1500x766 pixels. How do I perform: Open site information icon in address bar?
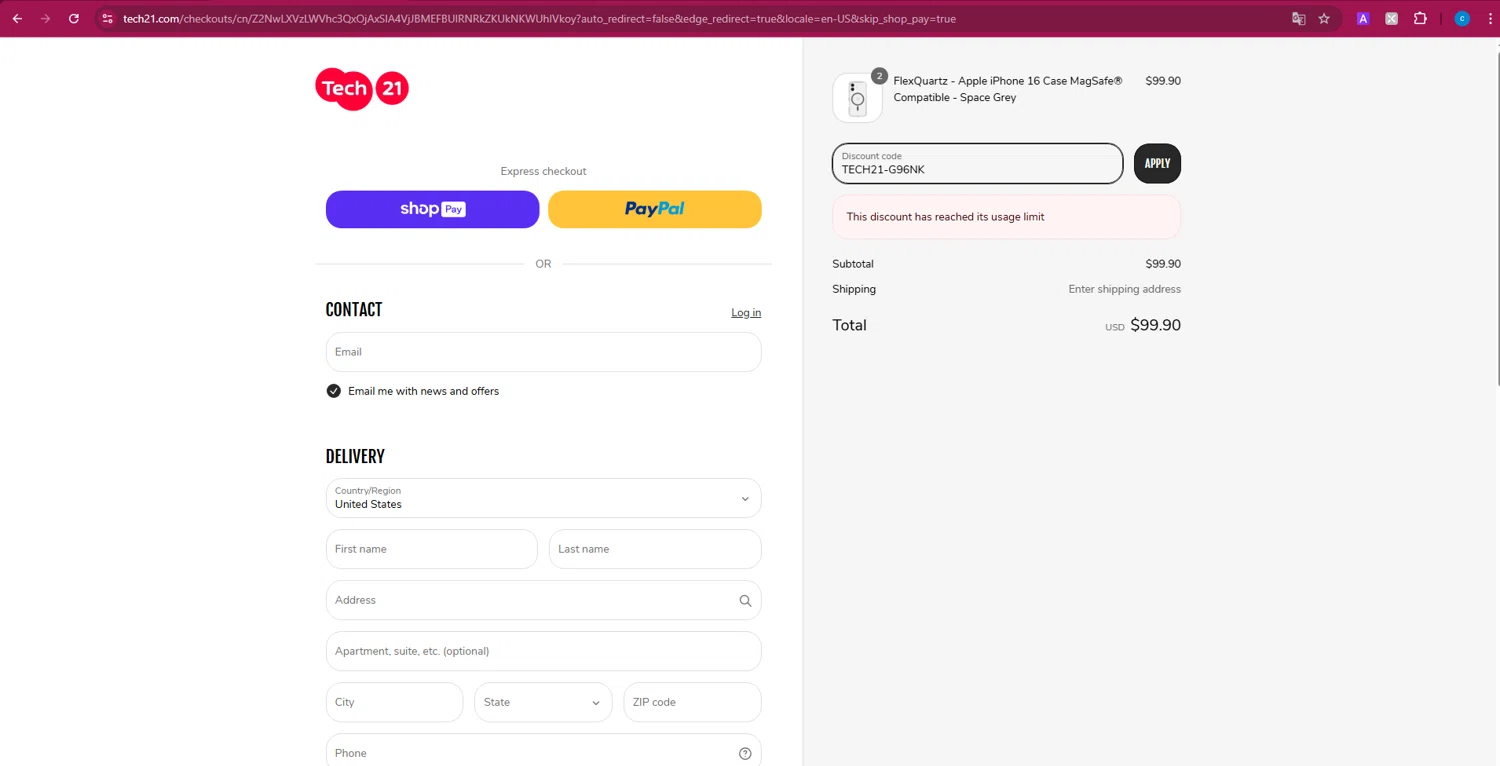(x=108, y=18)
